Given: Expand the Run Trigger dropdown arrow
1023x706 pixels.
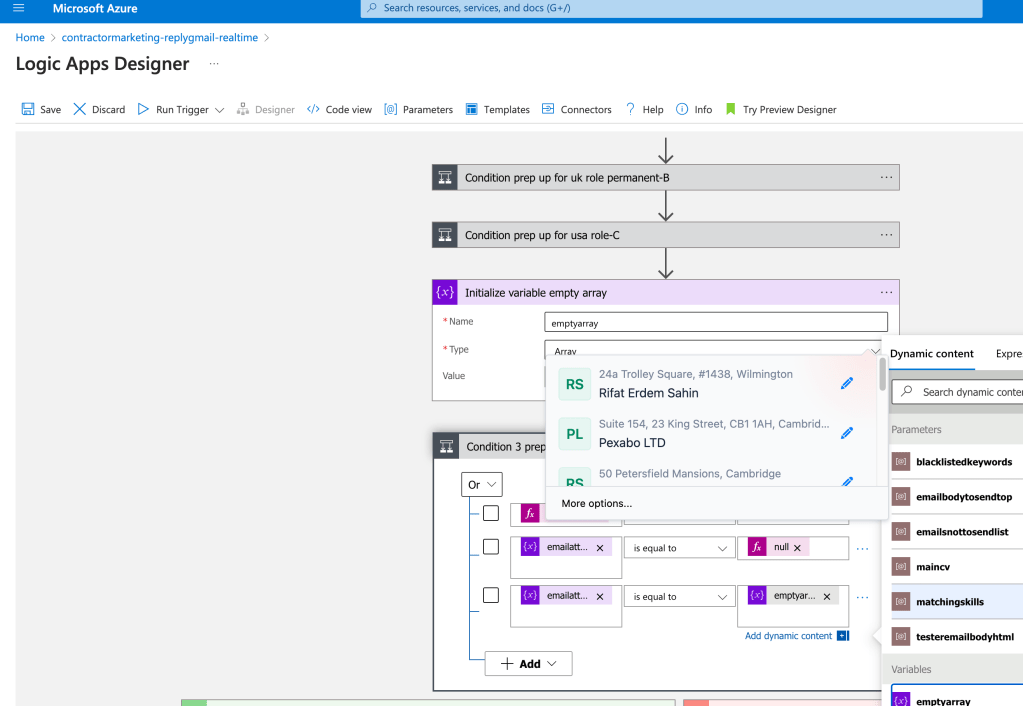Looking at the screenshot, I should pos(219,110).
